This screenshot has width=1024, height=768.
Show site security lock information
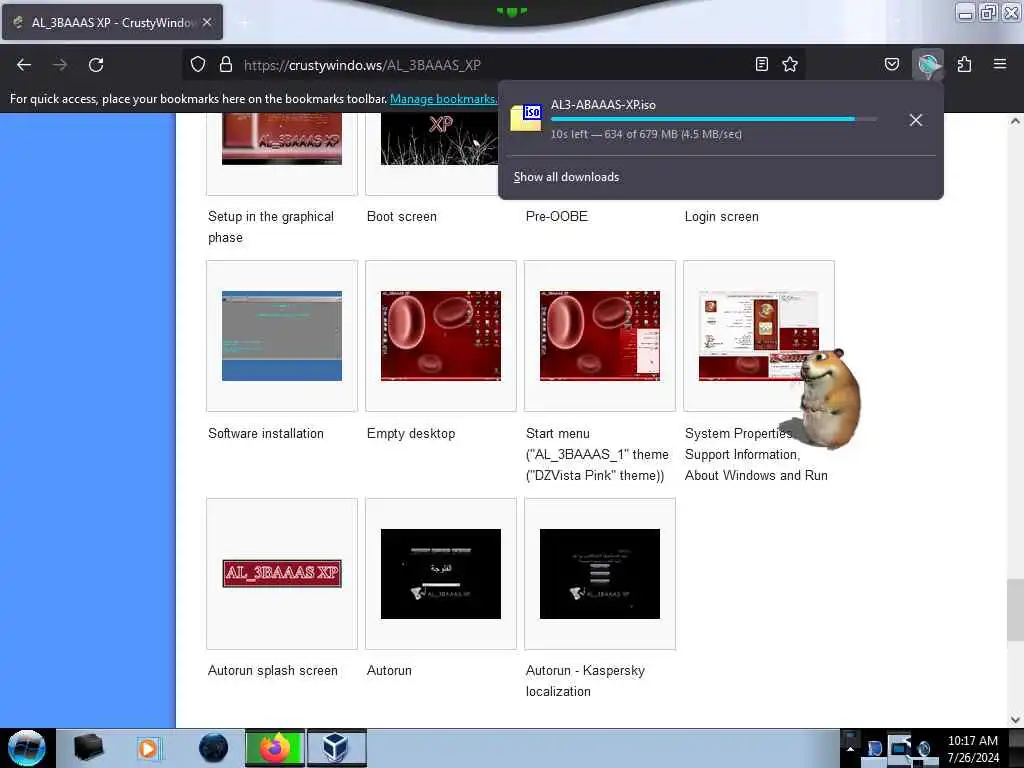(226, 64)
